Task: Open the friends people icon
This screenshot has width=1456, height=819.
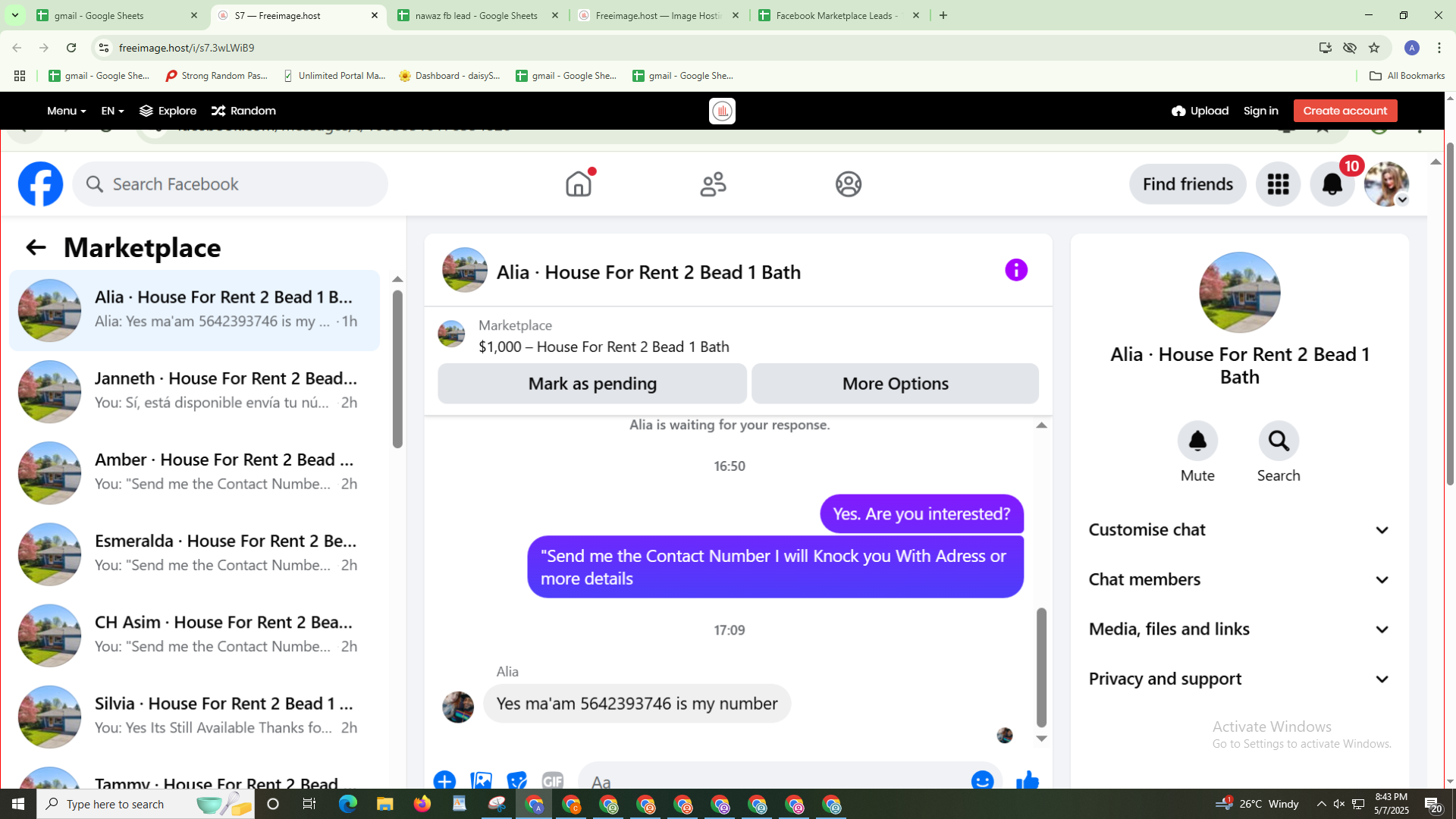Action: [x=713, y=184]
